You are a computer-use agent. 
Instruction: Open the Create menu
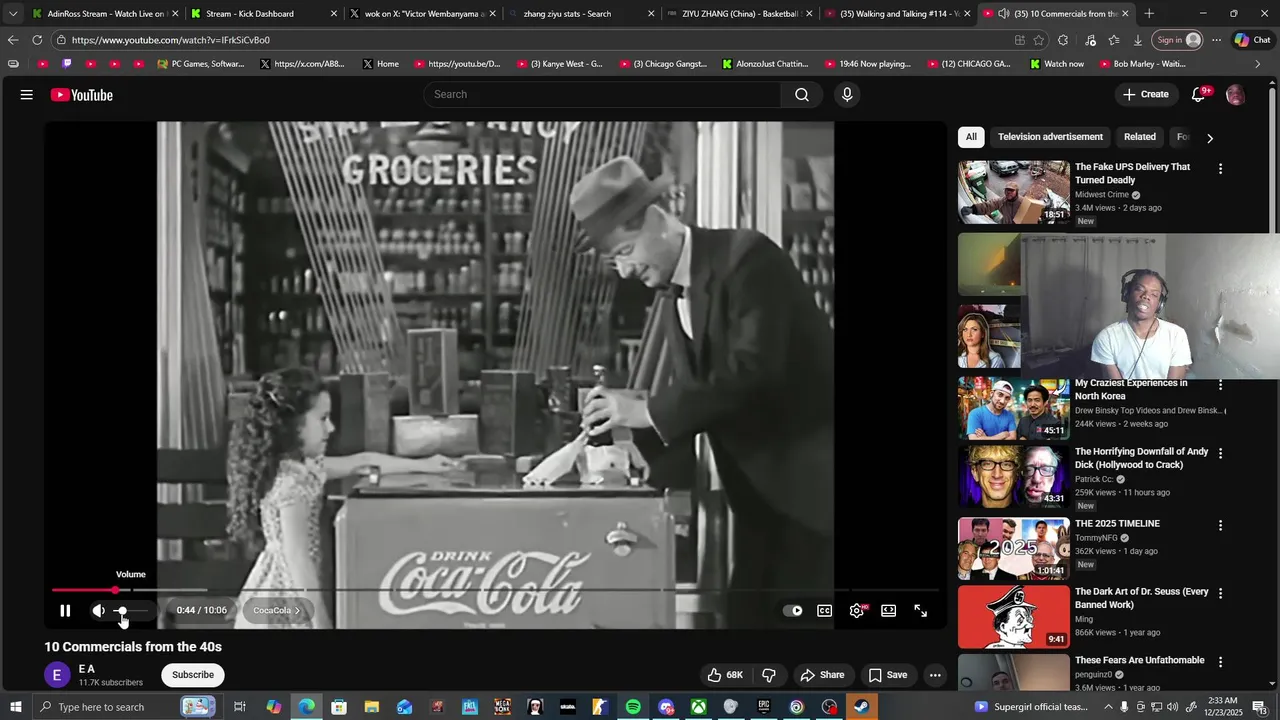(1146, 94)
